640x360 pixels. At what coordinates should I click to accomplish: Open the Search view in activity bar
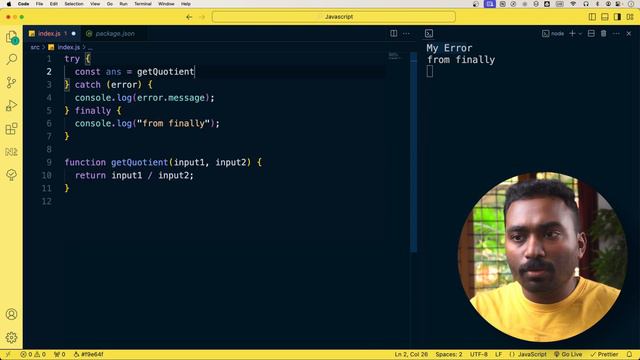click(x=11, y=60)
